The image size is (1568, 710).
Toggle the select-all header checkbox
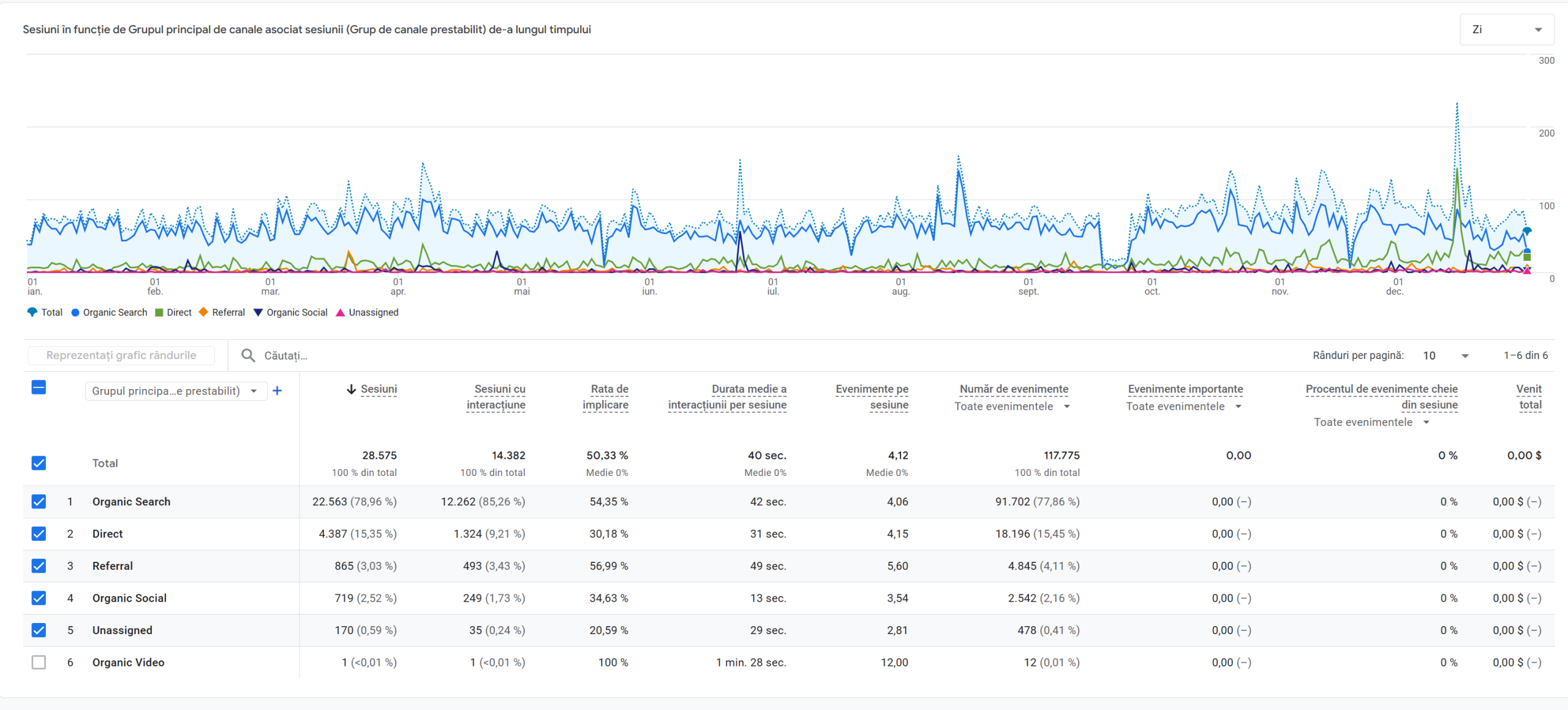[39, 387]
